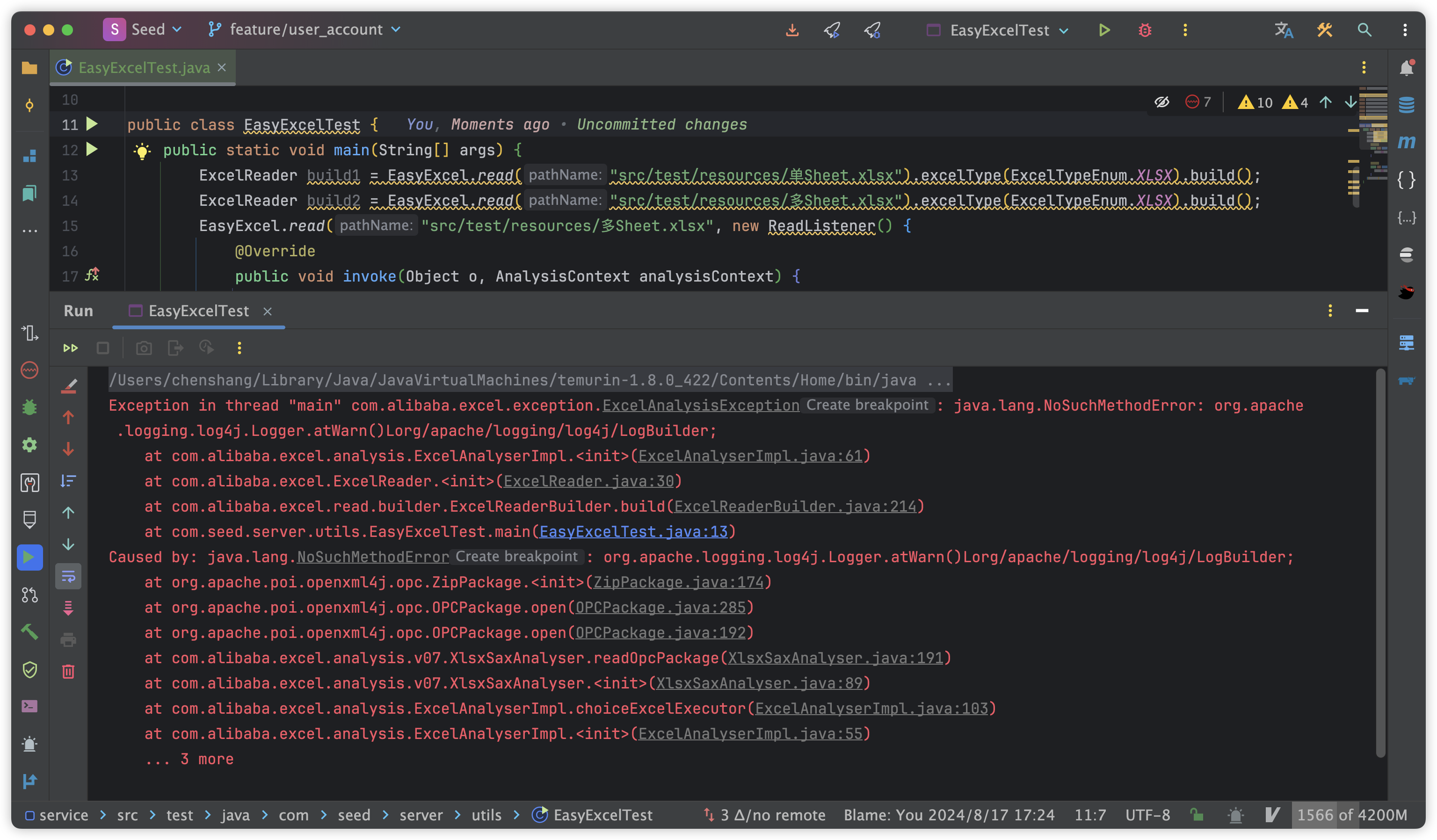Run EasyExcelTest with the green play button
The width and height of the screenshot is (1437, 840).
1104,29
